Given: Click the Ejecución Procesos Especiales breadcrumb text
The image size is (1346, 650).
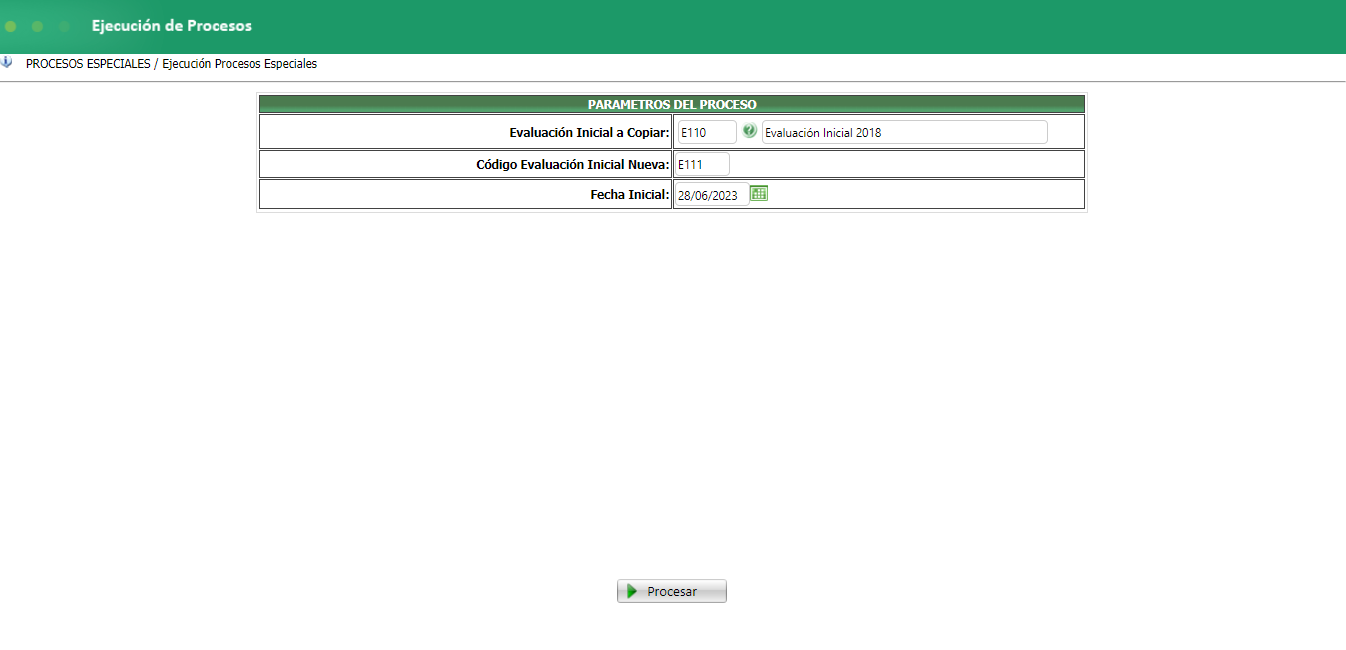Looking at the screenshot, I should click(240, 64).
